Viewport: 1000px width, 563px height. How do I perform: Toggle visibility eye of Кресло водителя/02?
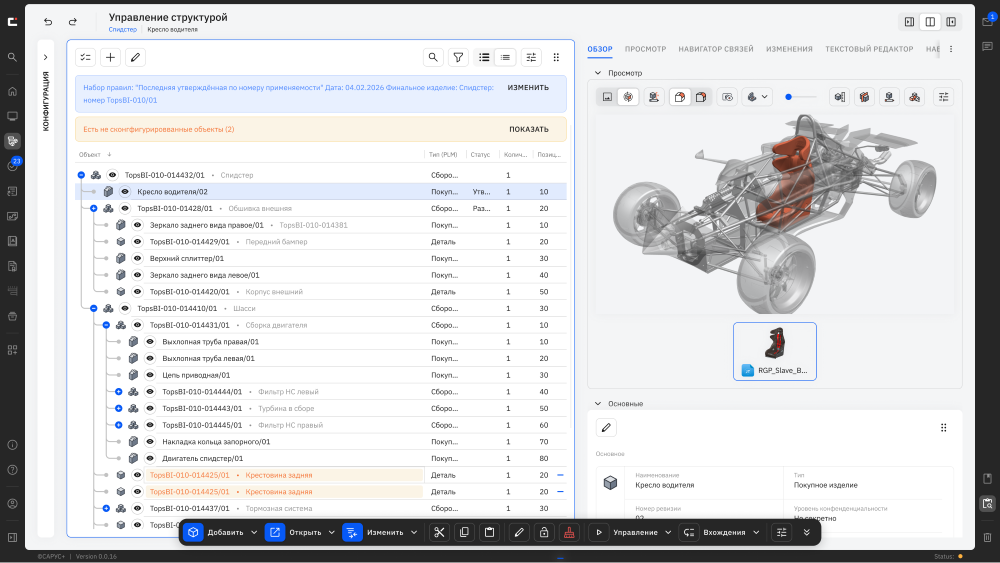(125, 192)
